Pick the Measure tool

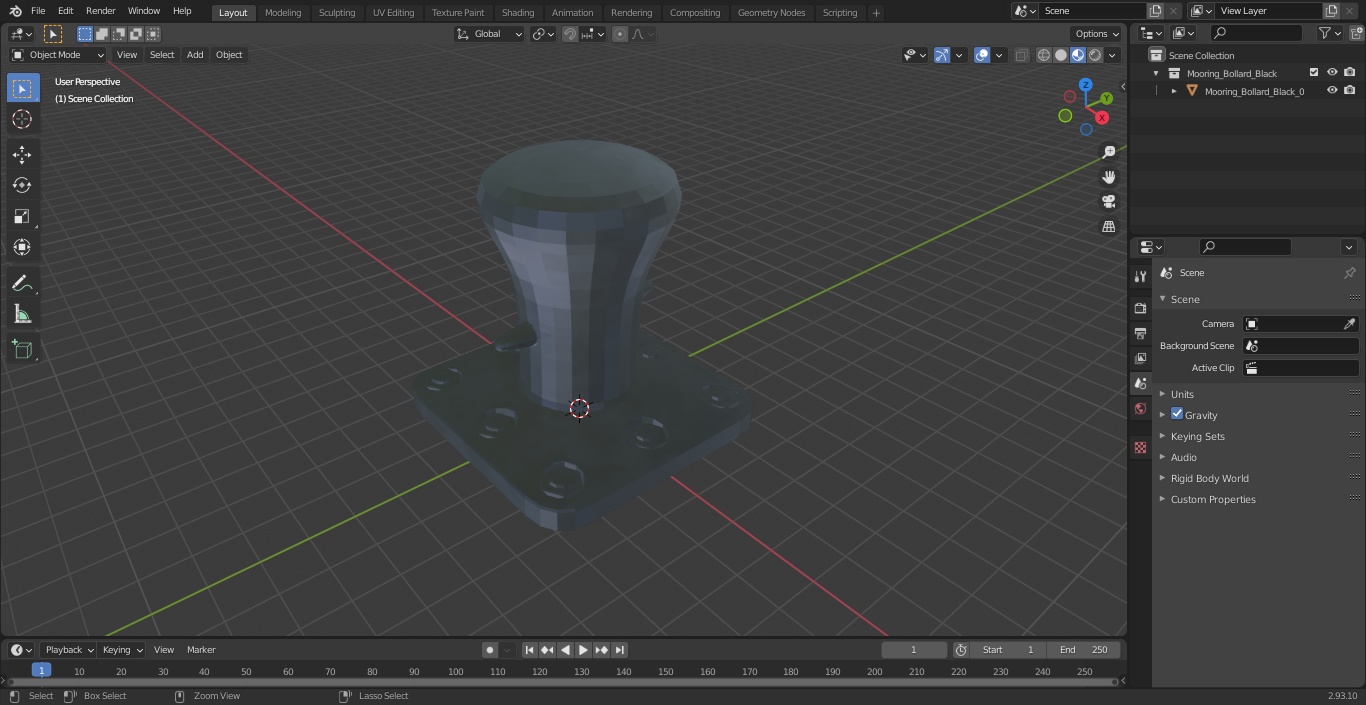pyautogui.click(x=22, y=315)
